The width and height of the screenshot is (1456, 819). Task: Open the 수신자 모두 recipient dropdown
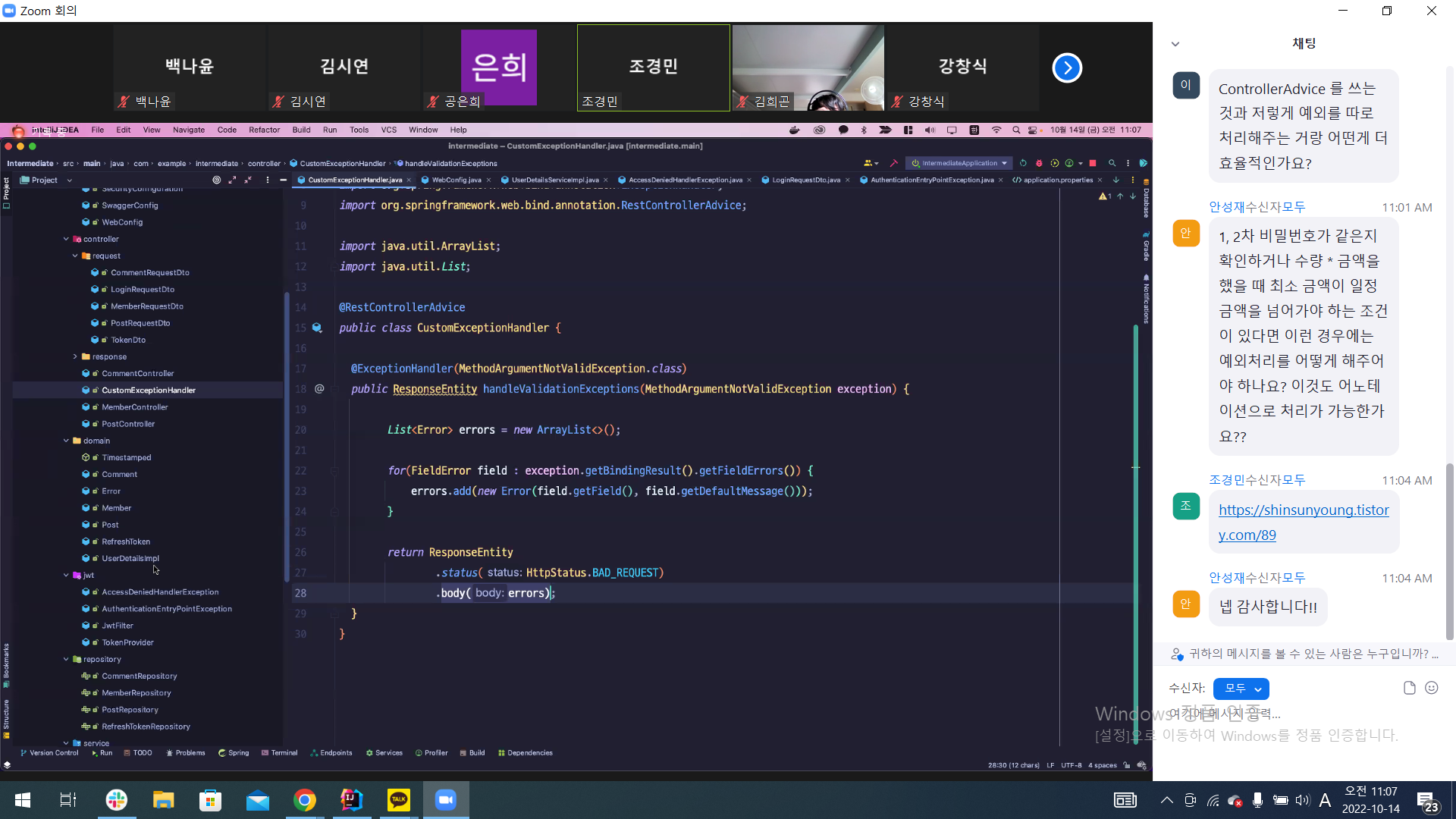tap(1241, 689)
